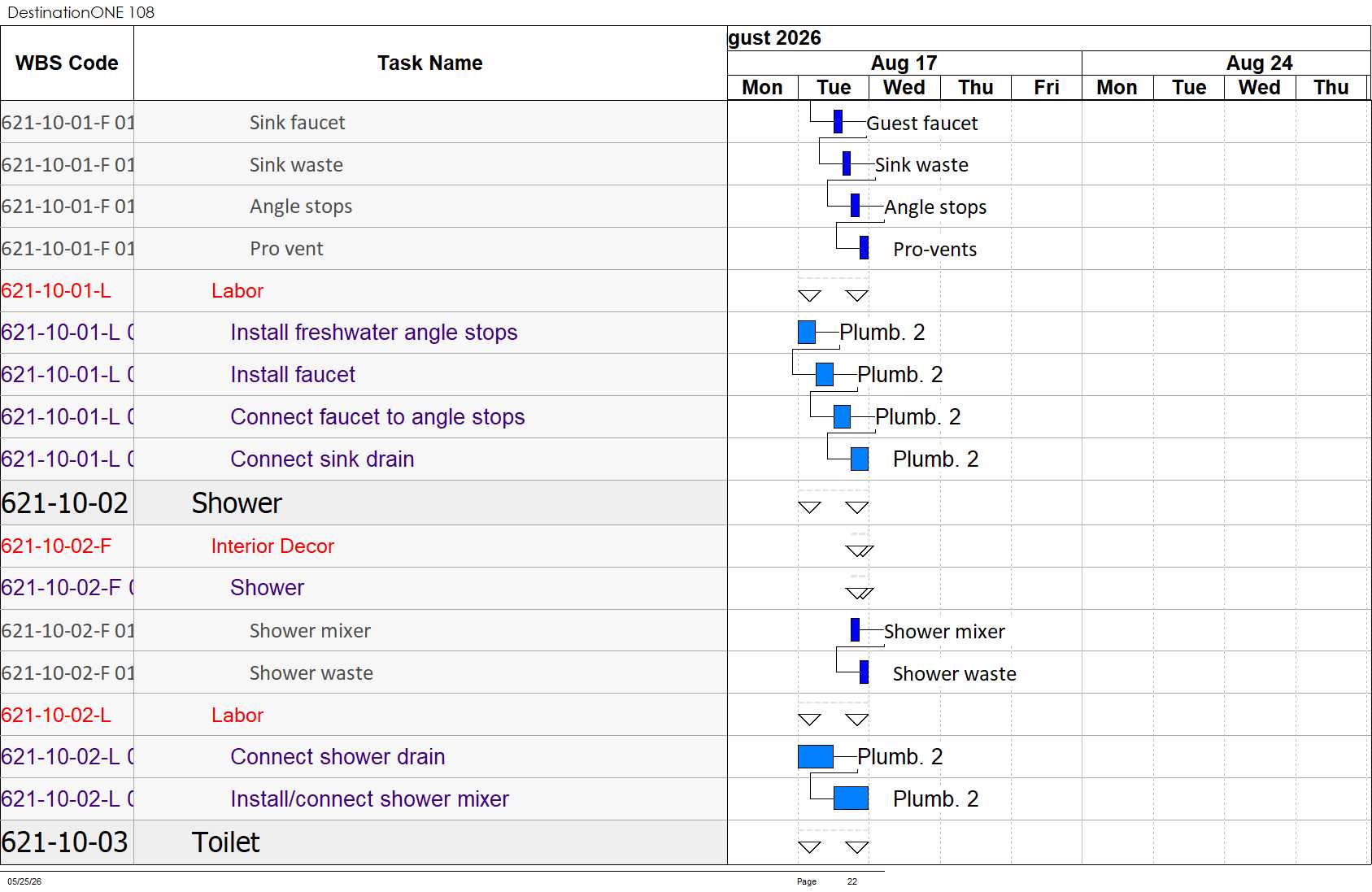Select the Pro-vents Gantt bar

pos(864,247)
